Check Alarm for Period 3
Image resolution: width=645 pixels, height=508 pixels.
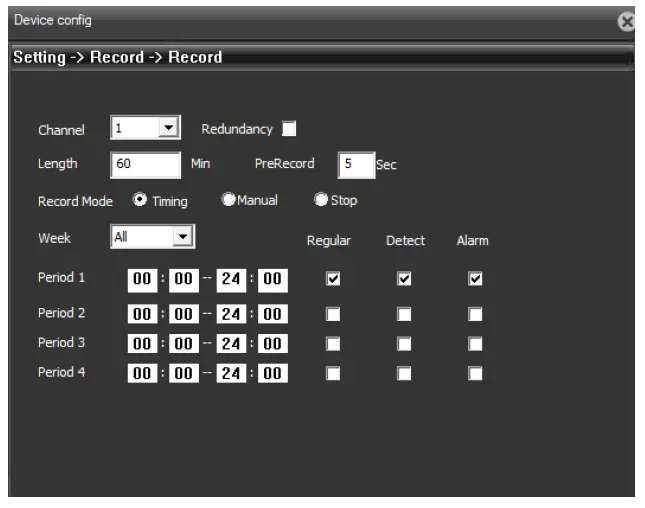475,344
